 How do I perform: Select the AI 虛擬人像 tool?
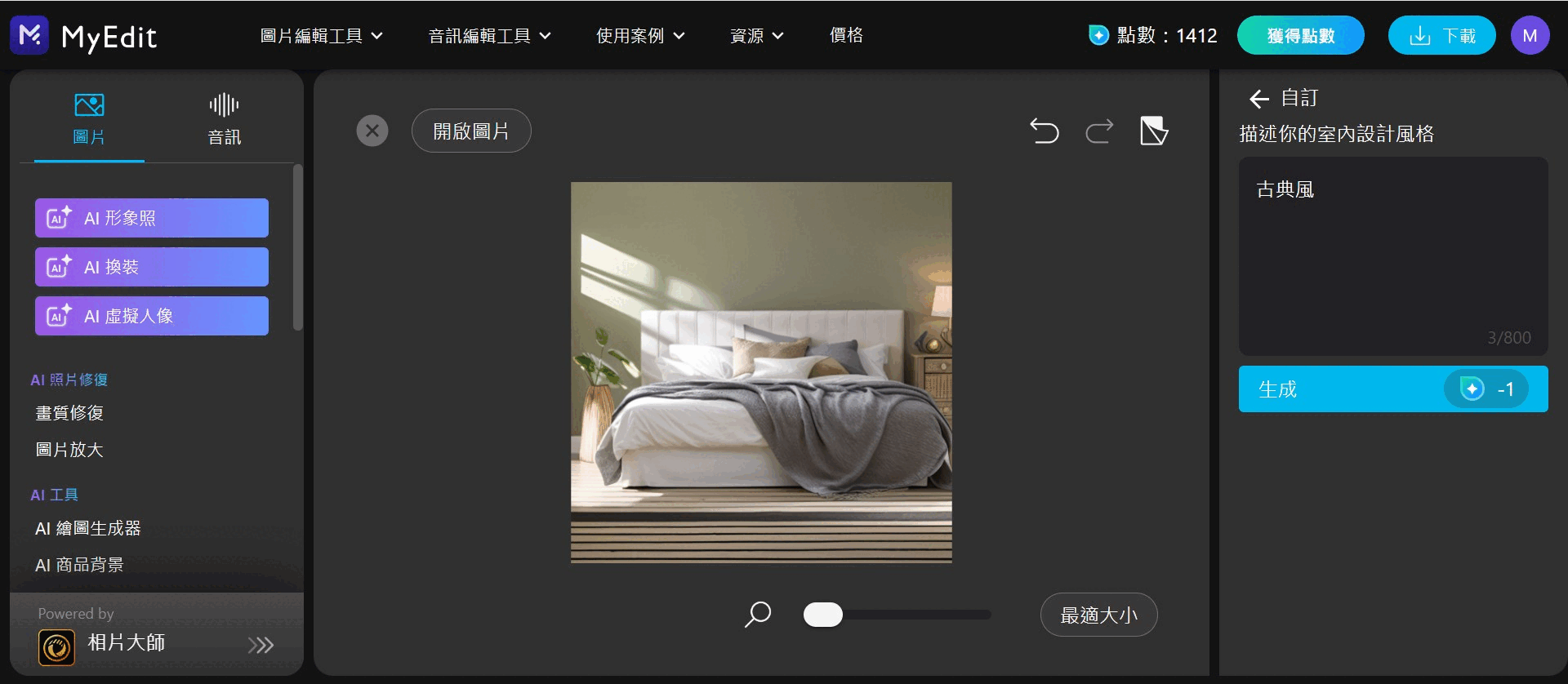(152, 316)
